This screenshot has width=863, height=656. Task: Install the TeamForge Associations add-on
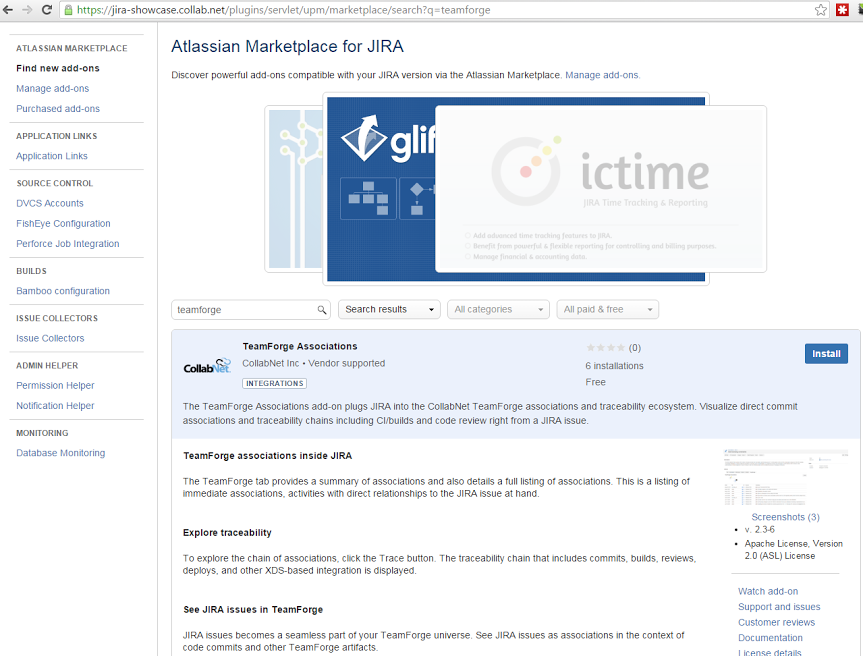pyautogui.click(x=826, y=354)
